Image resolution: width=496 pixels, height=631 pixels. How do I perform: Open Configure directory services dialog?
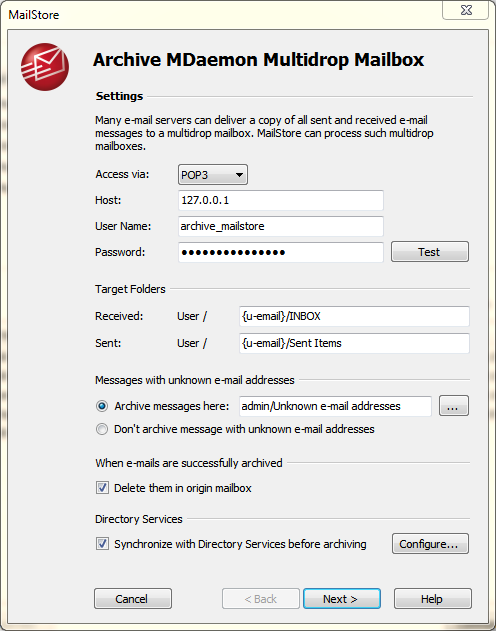click(x=430, y=544)
